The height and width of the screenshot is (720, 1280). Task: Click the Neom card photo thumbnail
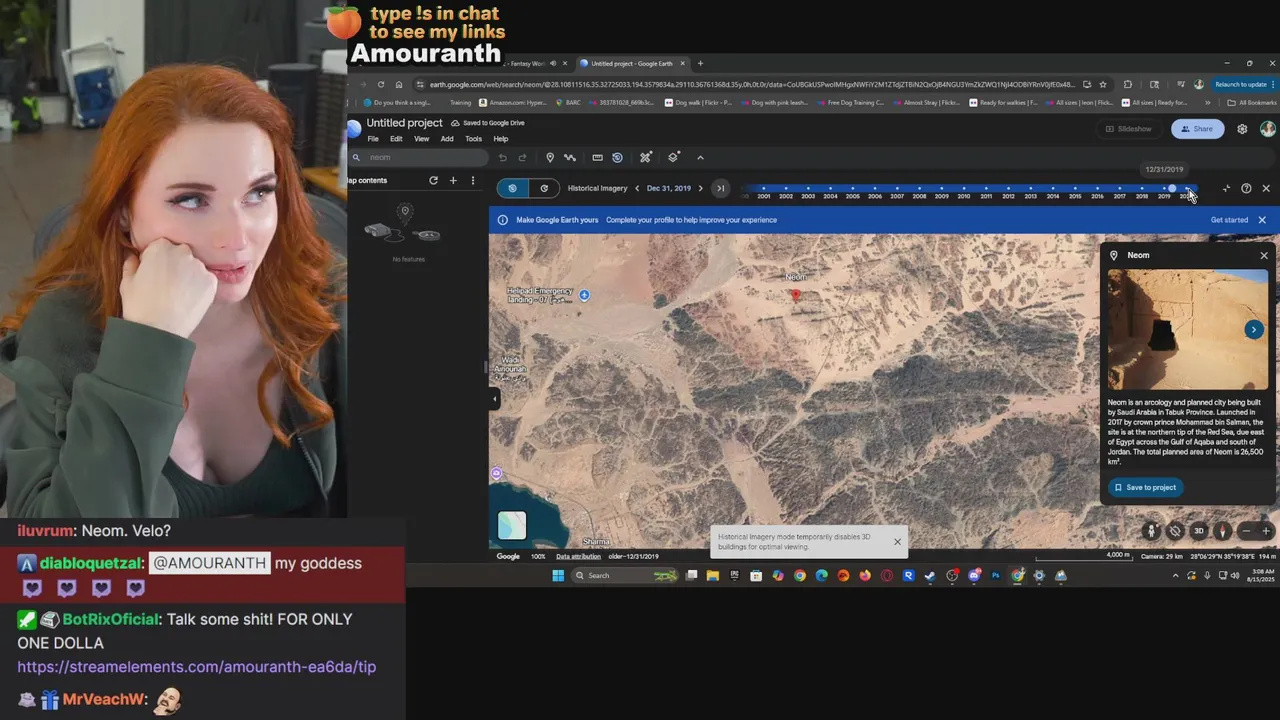[1187, 330]
